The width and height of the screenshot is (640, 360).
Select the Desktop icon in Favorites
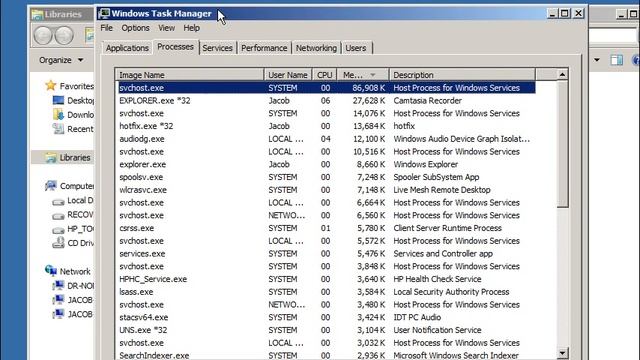click(x=58, y=100)
